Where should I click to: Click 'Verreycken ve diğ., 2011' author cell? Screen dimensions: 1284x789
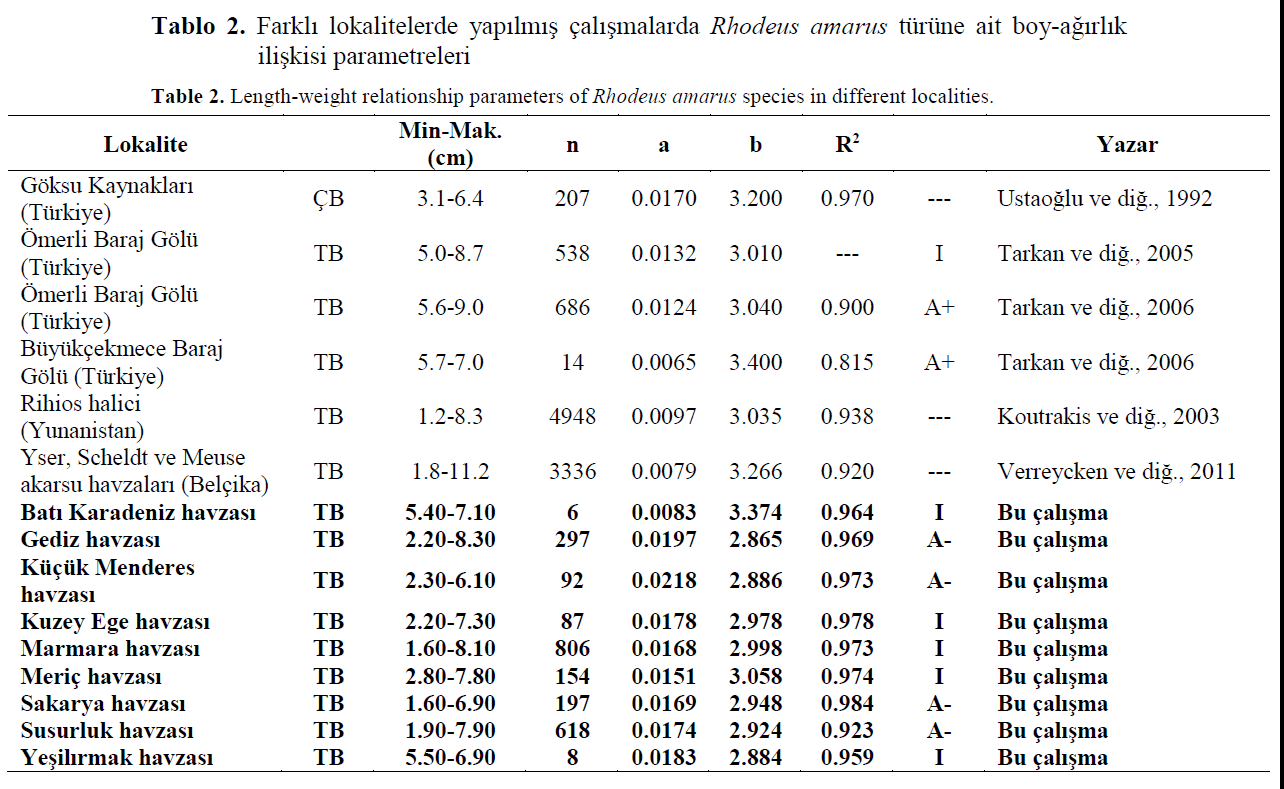(1117, 471)
